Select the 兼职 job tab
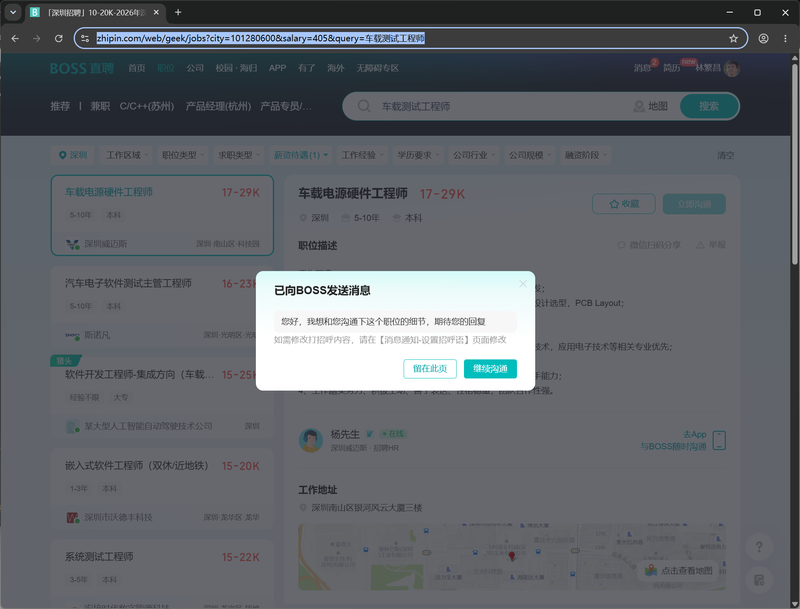The image size is (800, 609). coord(100,106)
